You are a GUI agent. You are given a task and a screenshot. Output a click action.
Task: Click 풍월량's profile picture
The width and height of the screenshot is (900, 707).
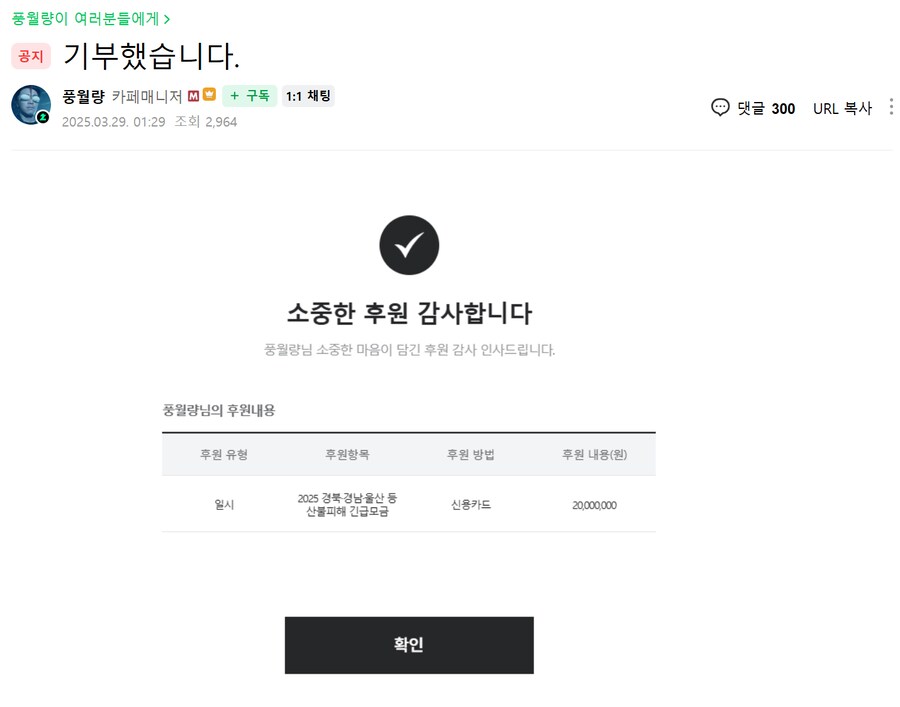[x=31, y=104]
